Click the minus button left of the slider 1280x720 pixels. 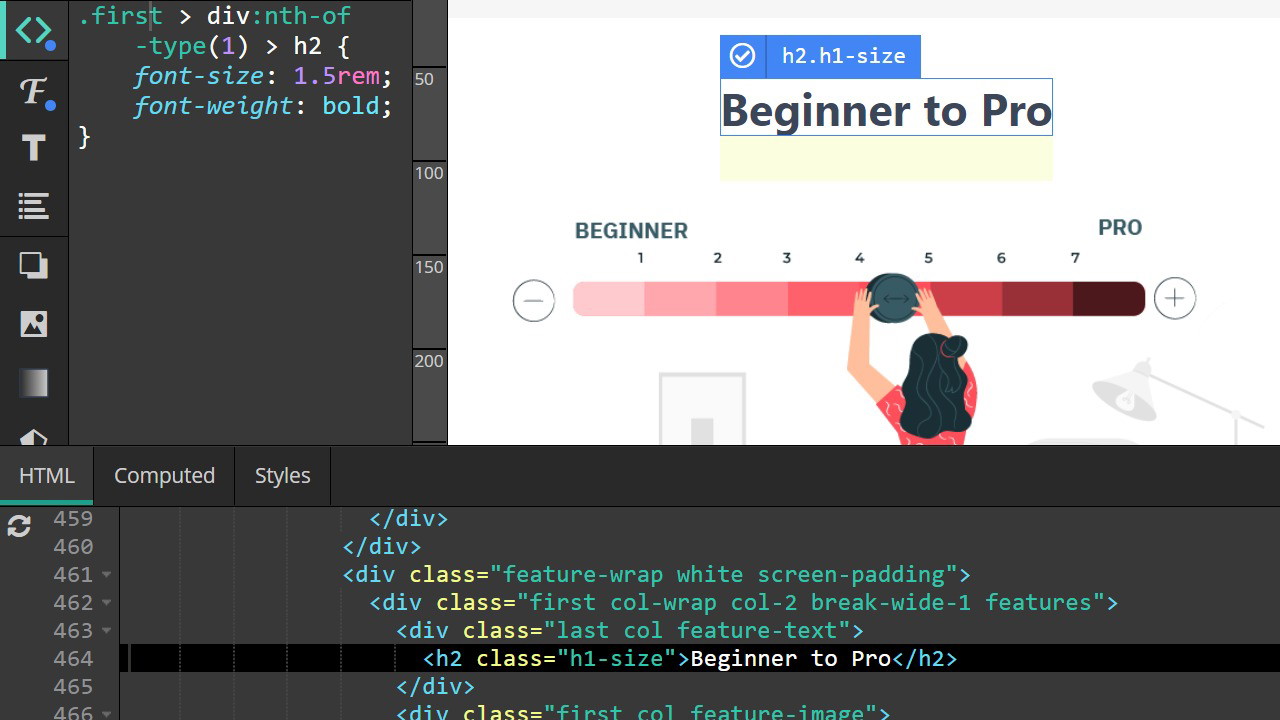534,300
